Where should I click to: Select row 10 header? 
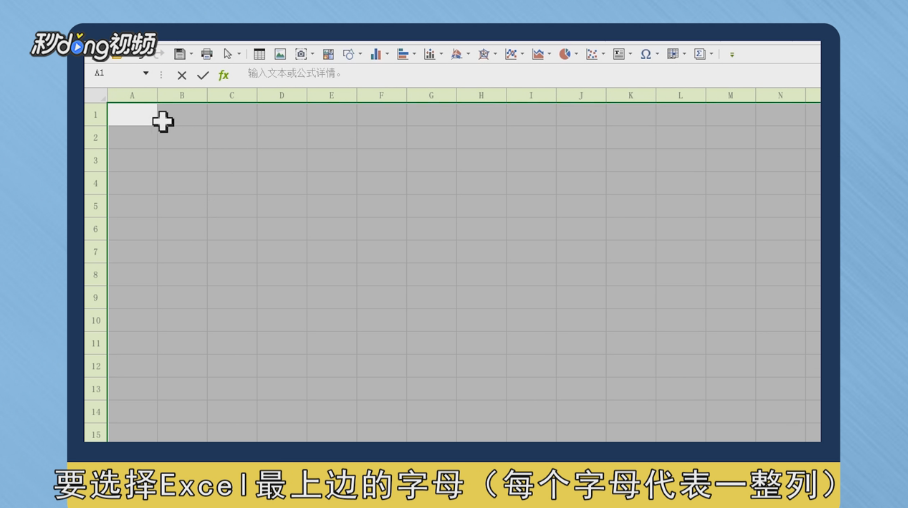[x=96, y=320]
